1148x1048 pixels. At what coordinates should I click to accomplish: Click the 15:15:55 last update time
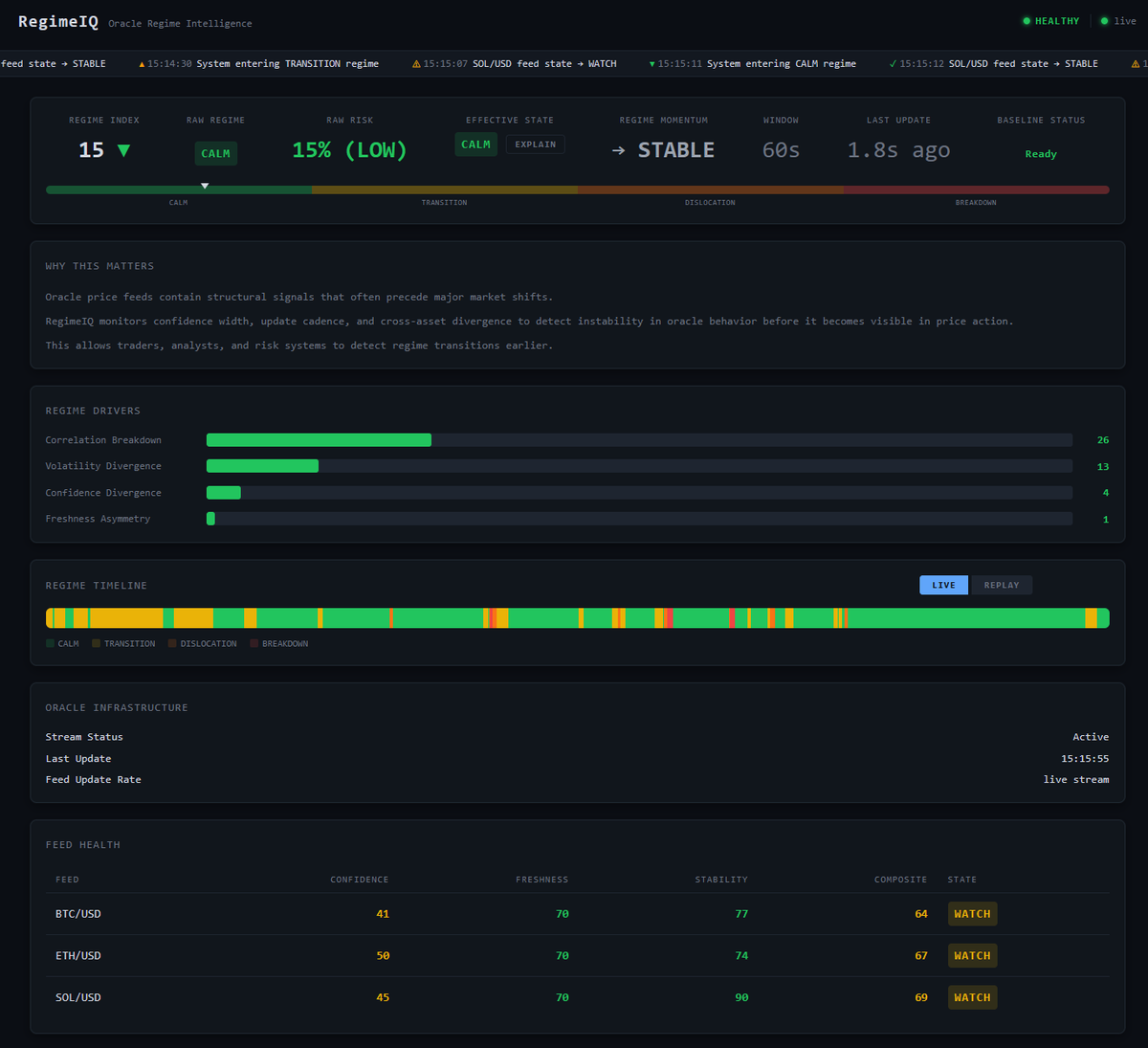[x=1085, y=759]
